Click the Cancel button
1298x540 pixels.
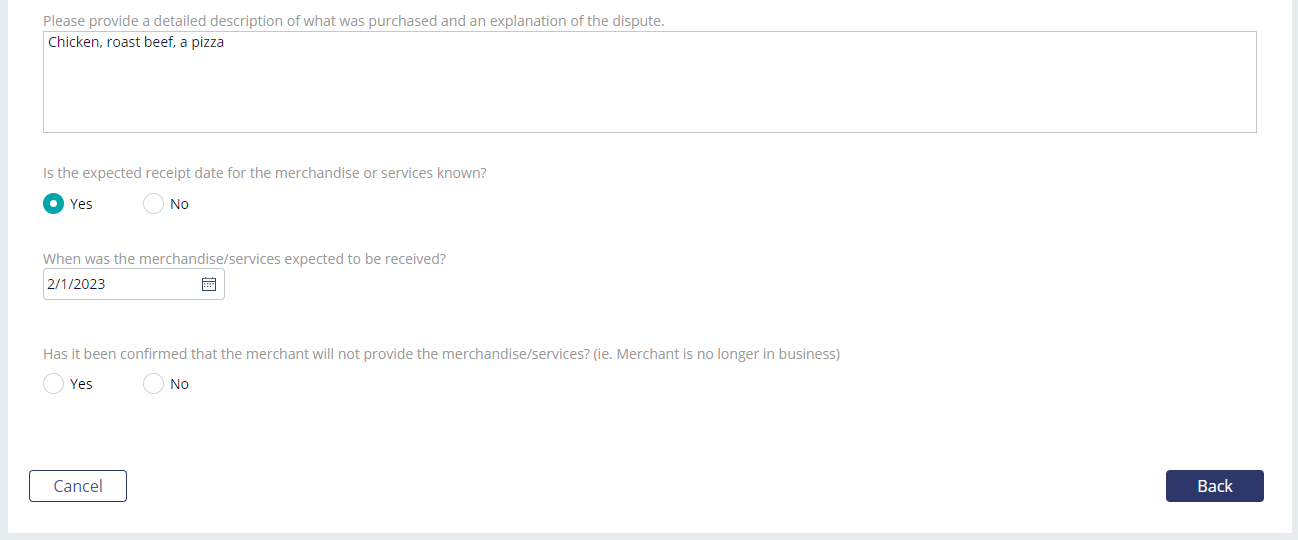tap(78, 486)
